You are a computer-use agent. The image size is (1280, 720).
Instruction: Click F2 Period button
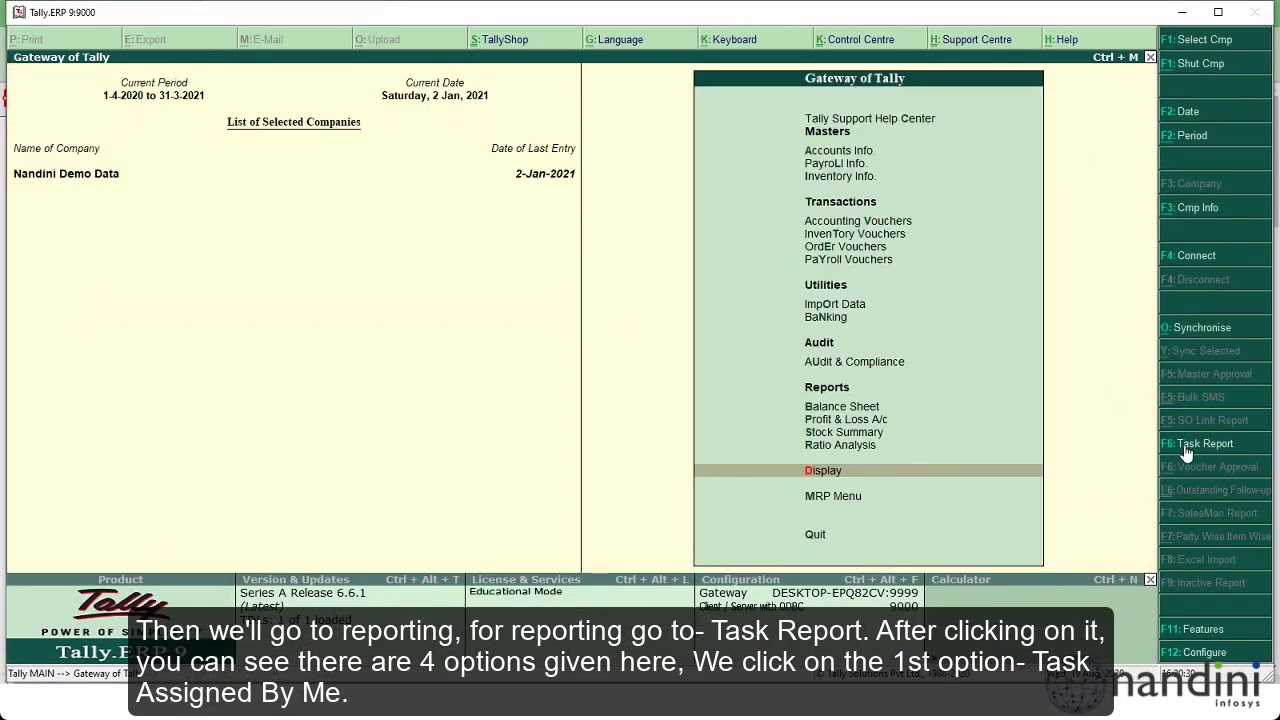1215,136
